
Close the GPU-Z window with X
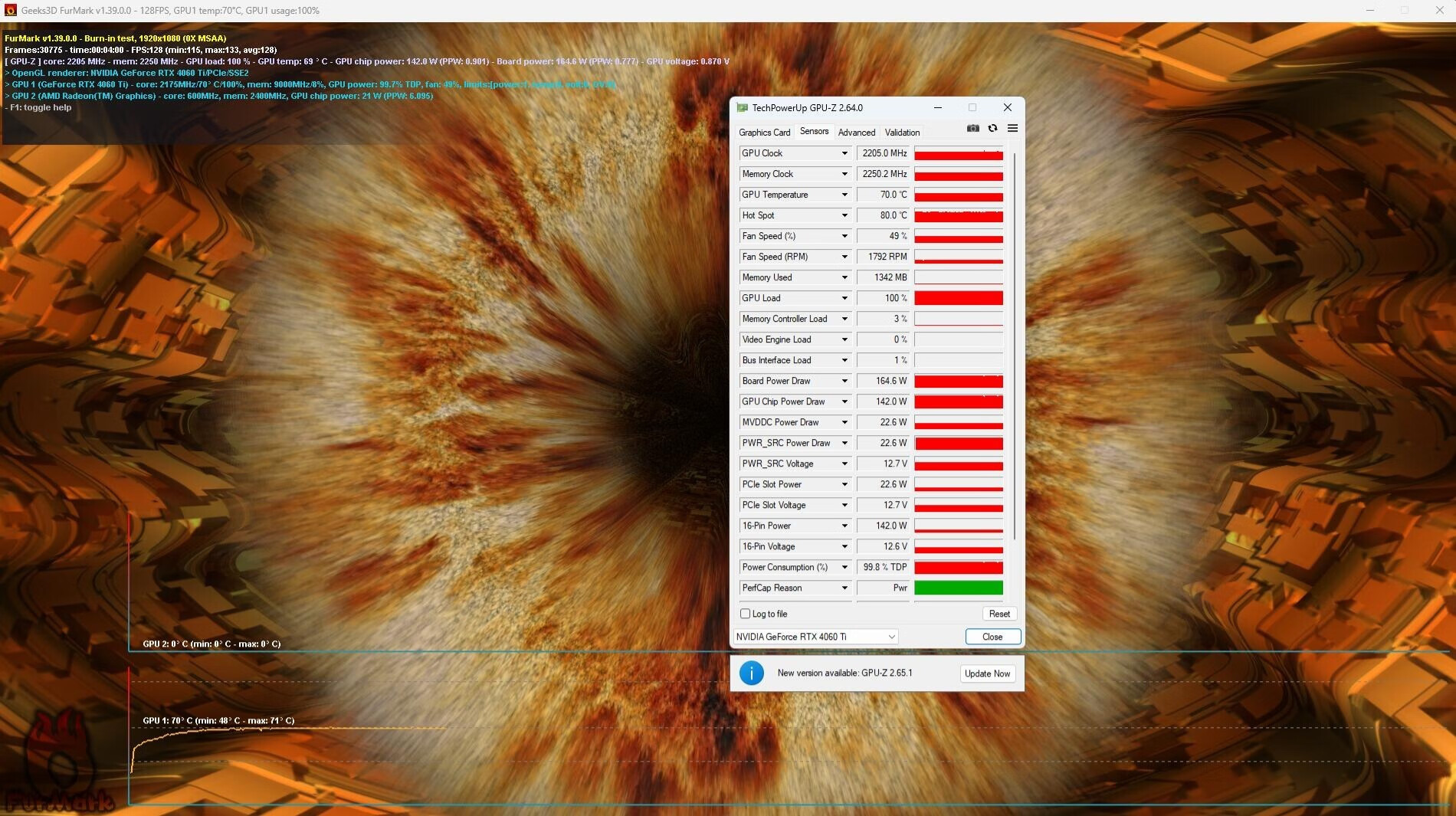coord(1008,108)
